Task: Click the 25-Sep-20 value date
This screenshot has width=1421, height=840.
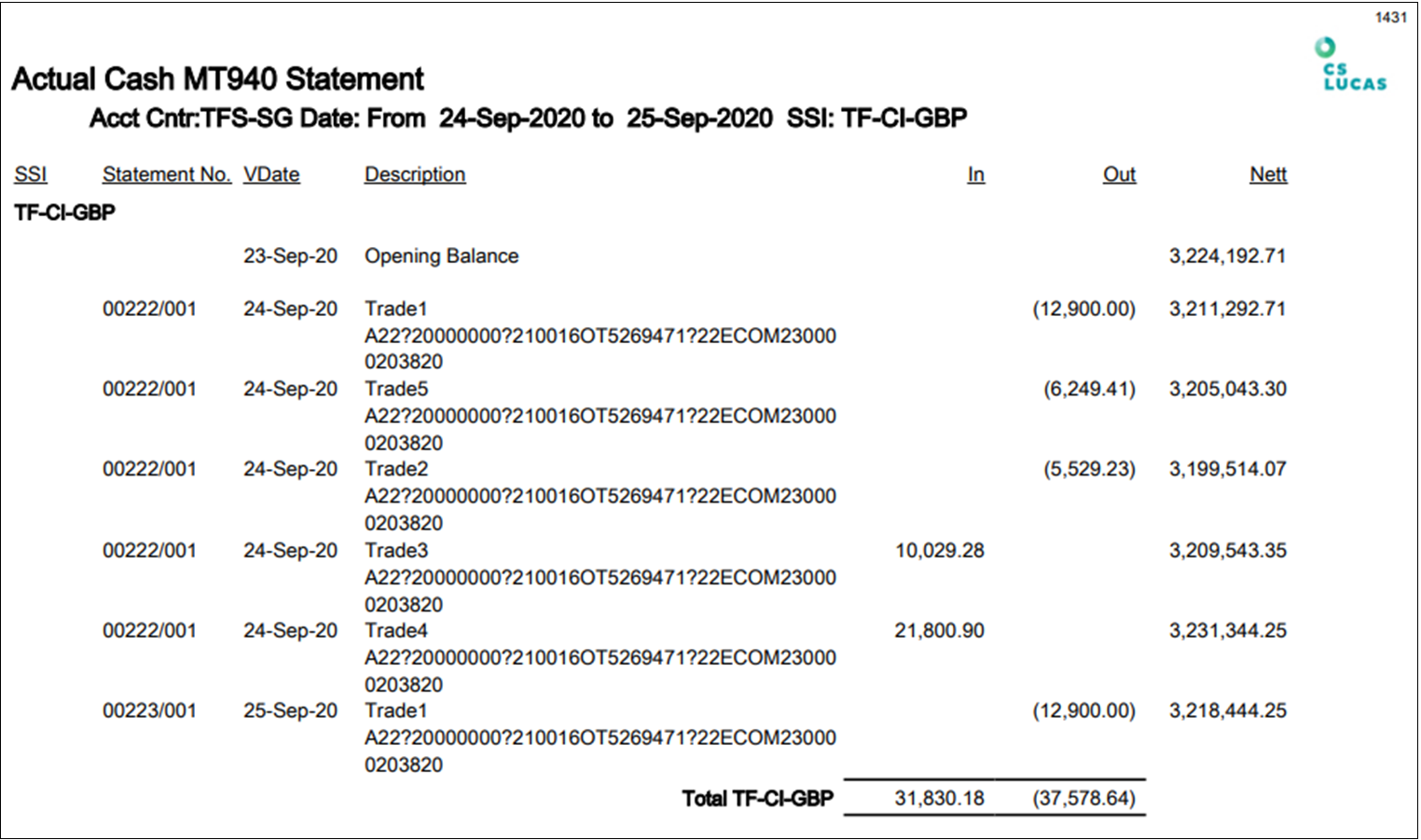Action: [x=290, y=711]
